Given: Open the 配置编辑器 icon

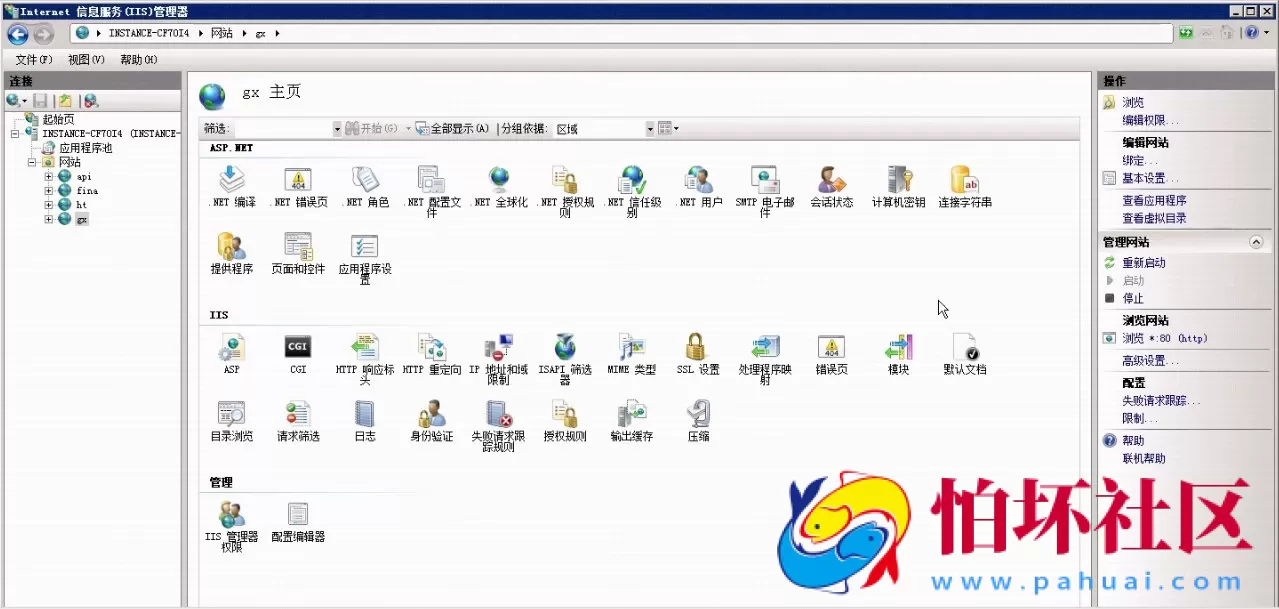Looking at the screenshot, I should tap(298, 515).
